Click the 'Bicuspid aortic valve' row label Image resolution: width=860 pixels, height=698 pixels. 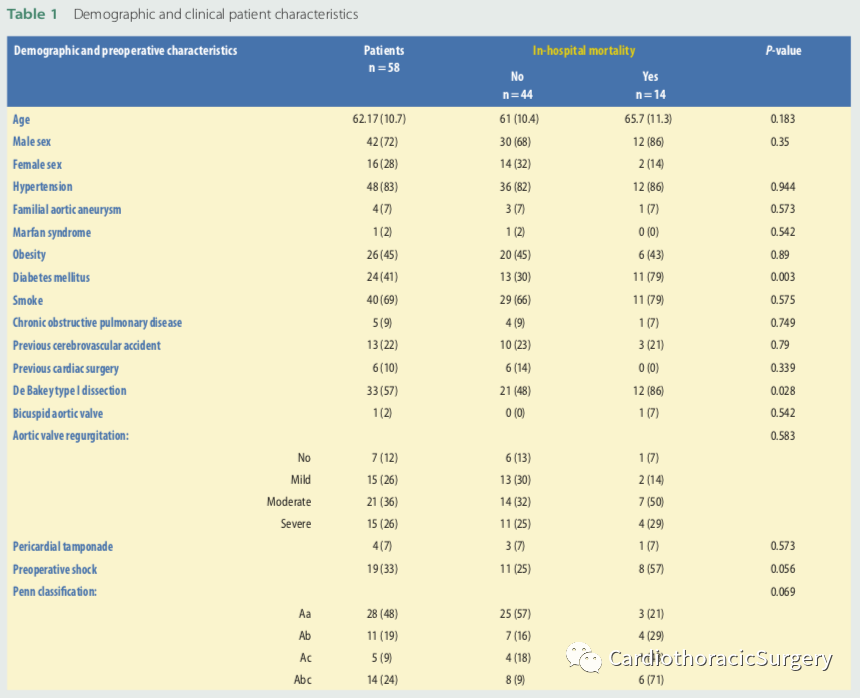coord(58,413)
